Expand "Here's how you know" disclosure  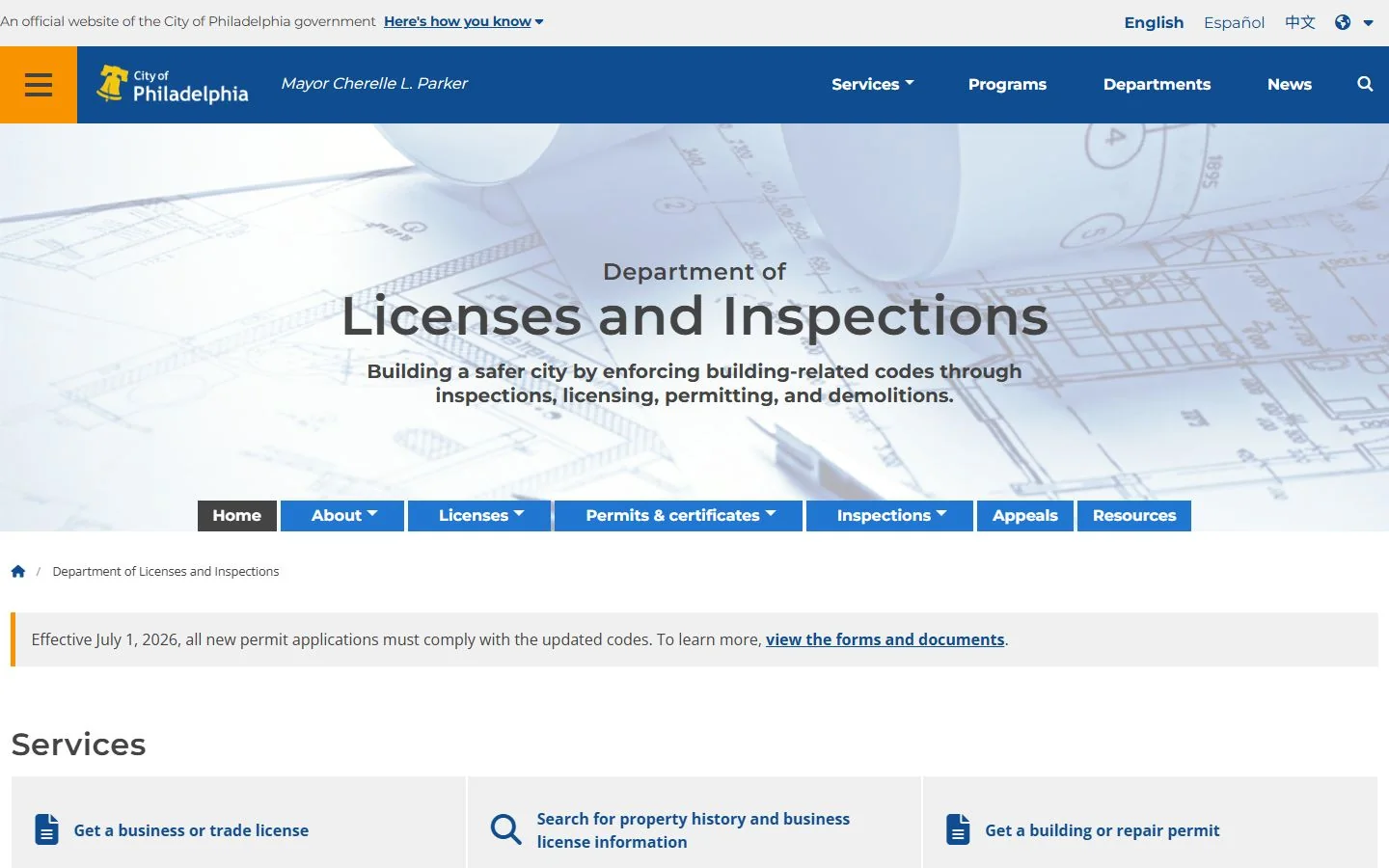[x=463, y=21]
